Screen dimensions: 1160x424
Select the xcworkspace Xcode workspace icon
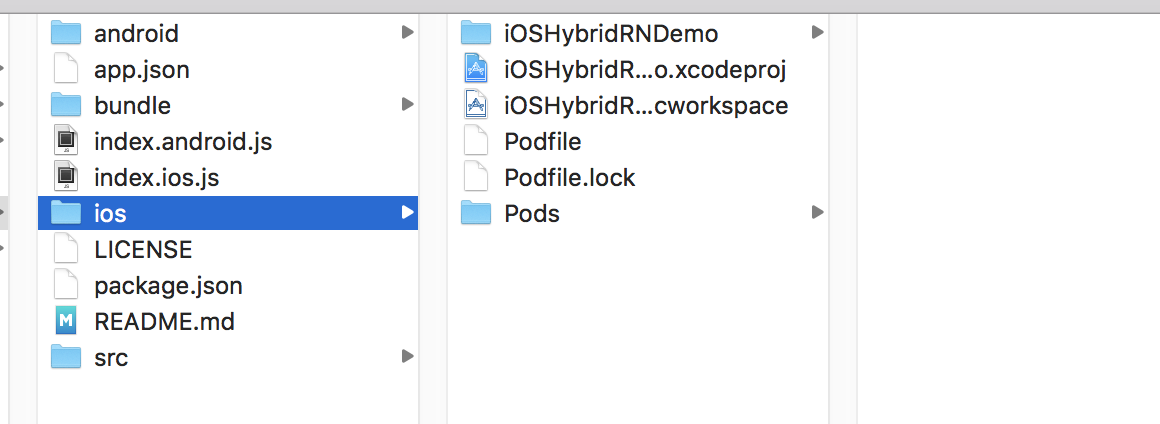pyautogui.click(x=476, y=105)
